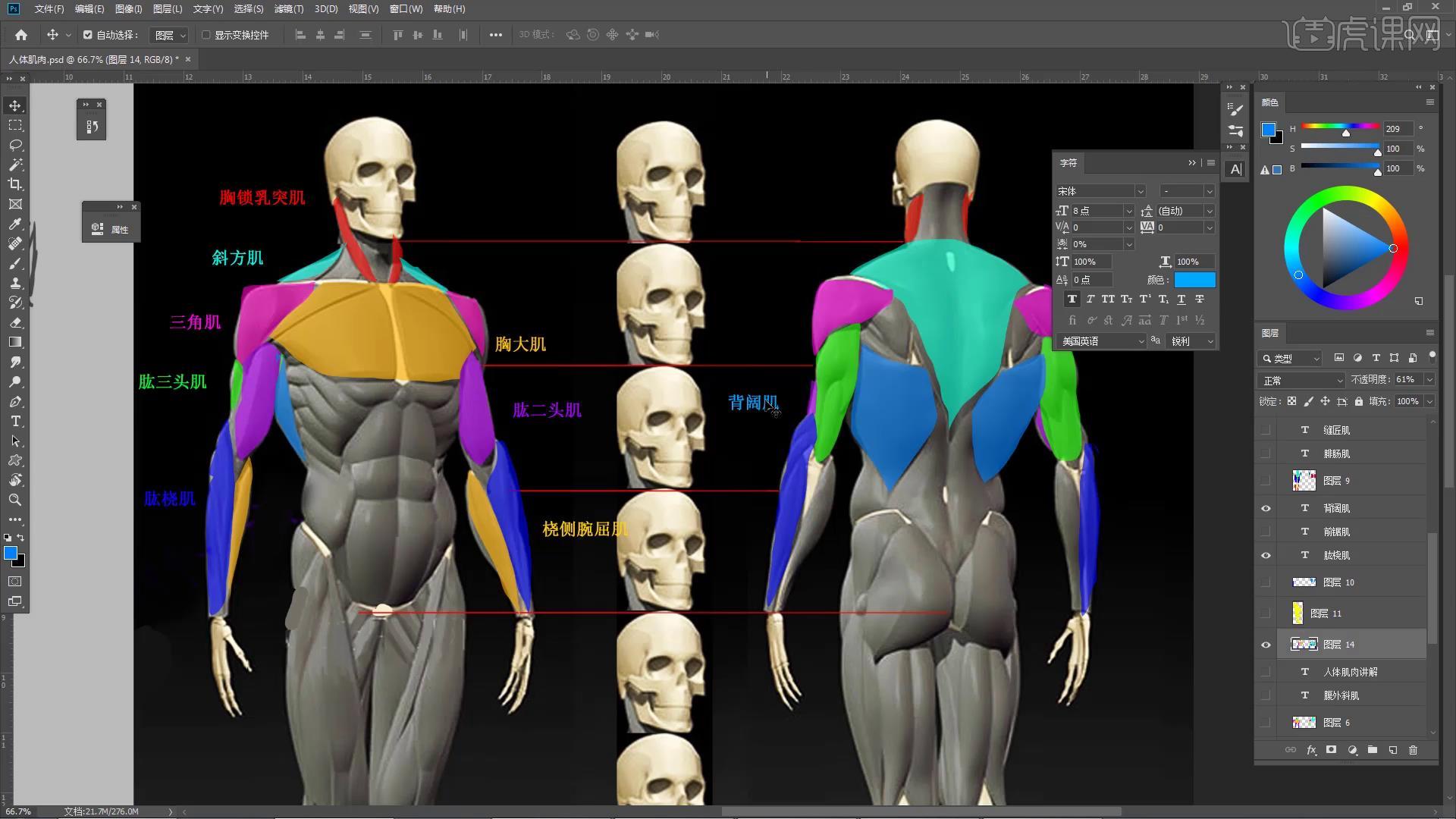Create a new layer group folder
The width and height of the screenshot is (1456, 819).
pos(1373,750)
